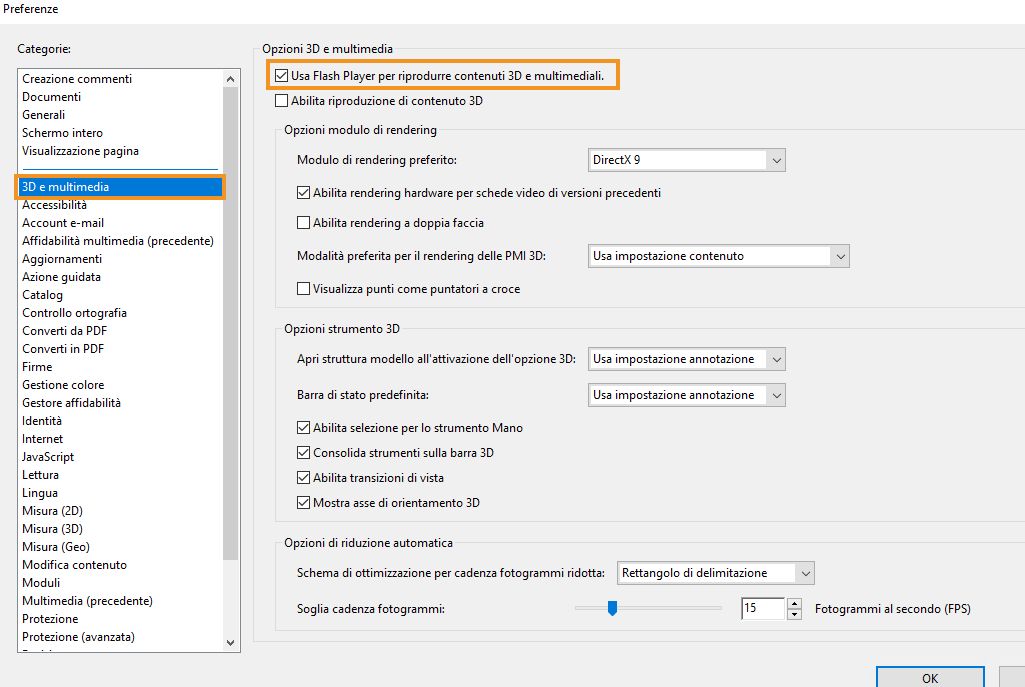Image resolution: width=1025 pixels, height=687 pixels.
Task: Open the 'Modulo di rendering preferito' dropdown
Action: pyautogui.click(x=777, y=159)
